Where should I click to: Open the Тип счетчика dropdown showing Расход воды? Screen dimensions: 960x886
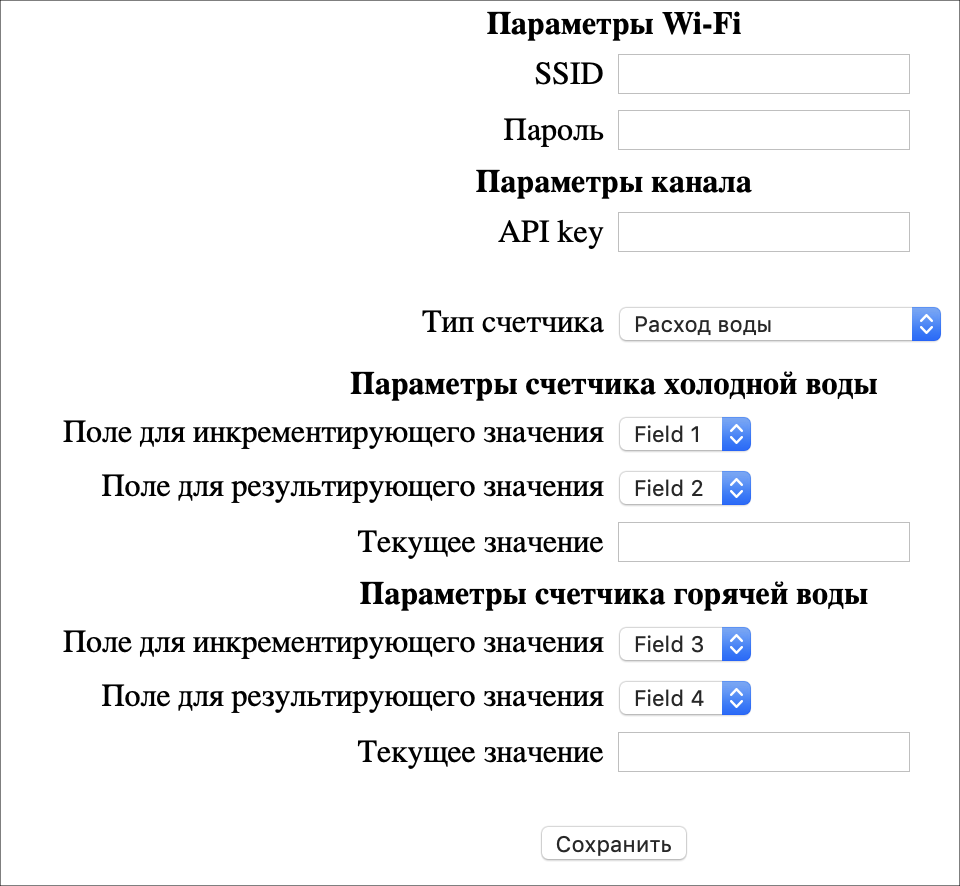780,324
